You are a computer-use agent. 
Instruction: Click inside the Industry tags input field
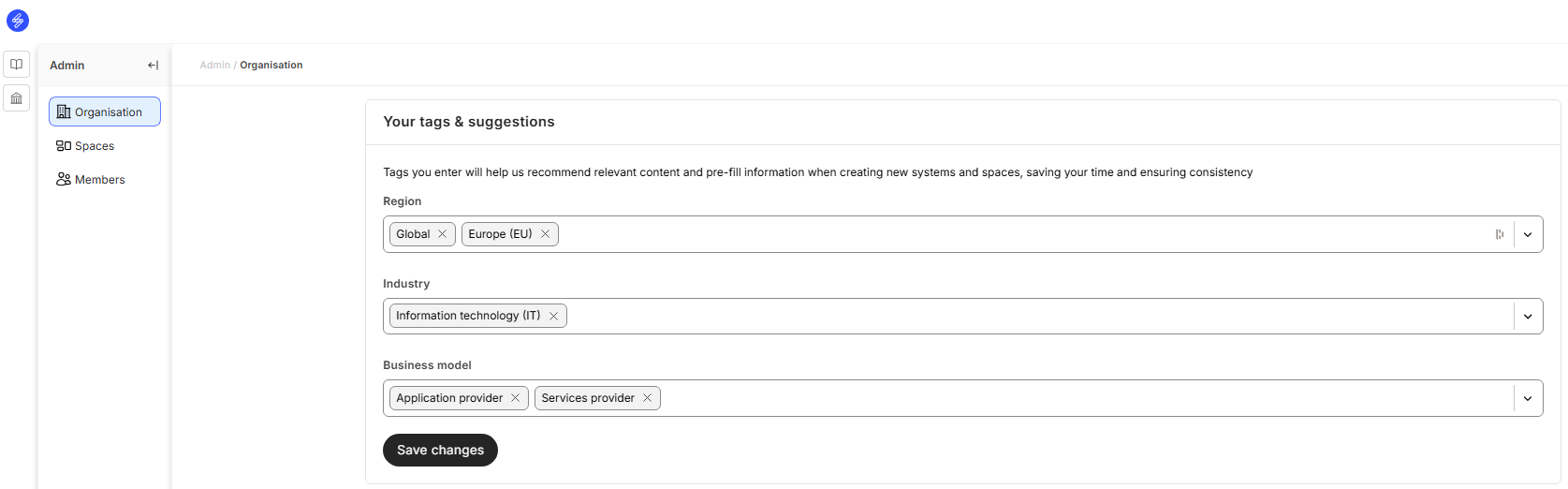[x=936, y=317]
